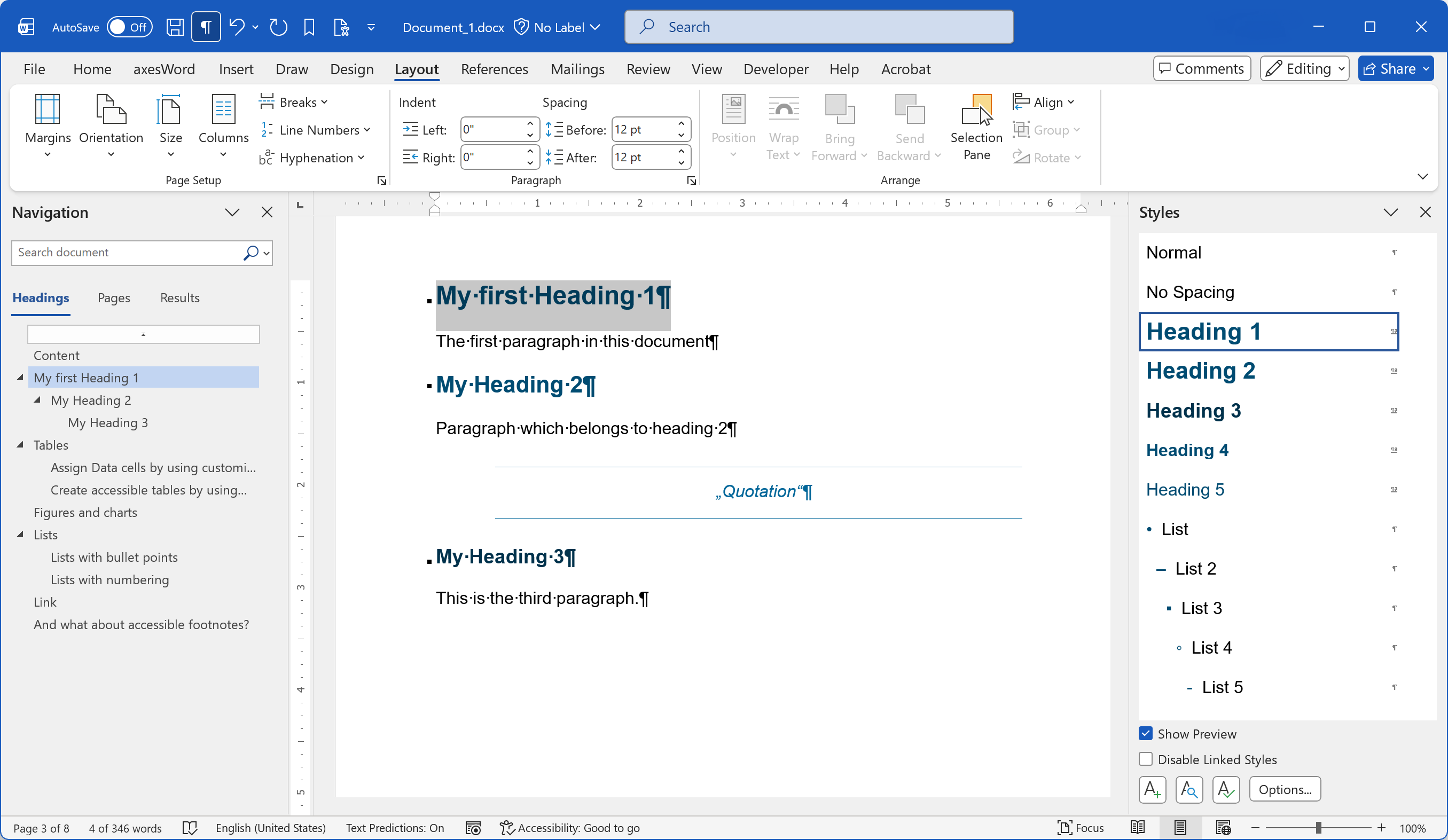Jump to 'Lists with numbering' heading
Screen dimensions: 1448x840
coord(109,580)
